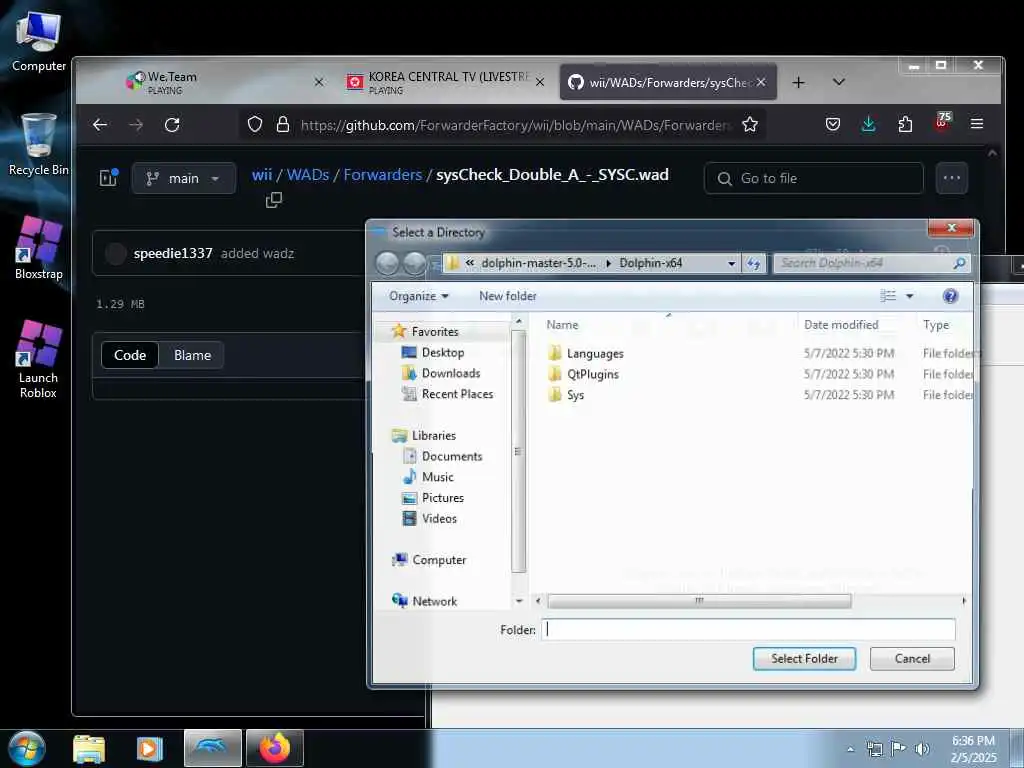Image resolution: width=1024 pixels, height=768 pixels.
Task: Click the Folder name input field
Action: [748, 630]
